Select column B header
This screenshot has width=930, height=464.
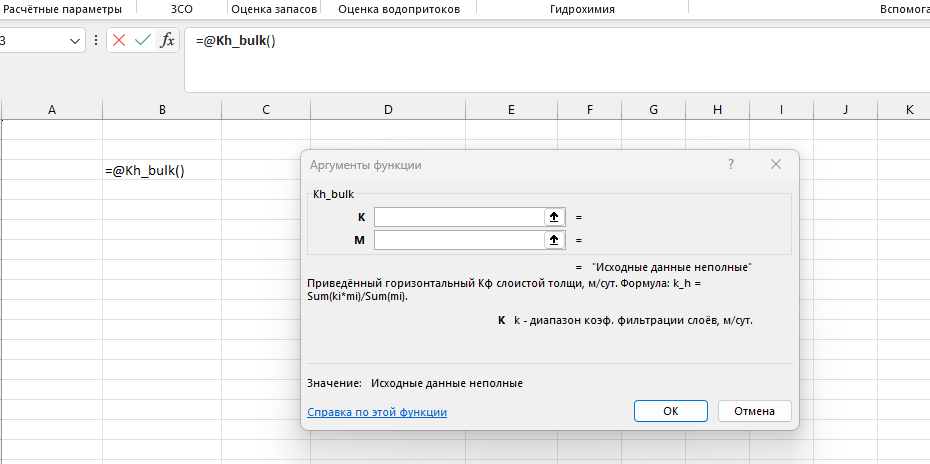point(162,109)
